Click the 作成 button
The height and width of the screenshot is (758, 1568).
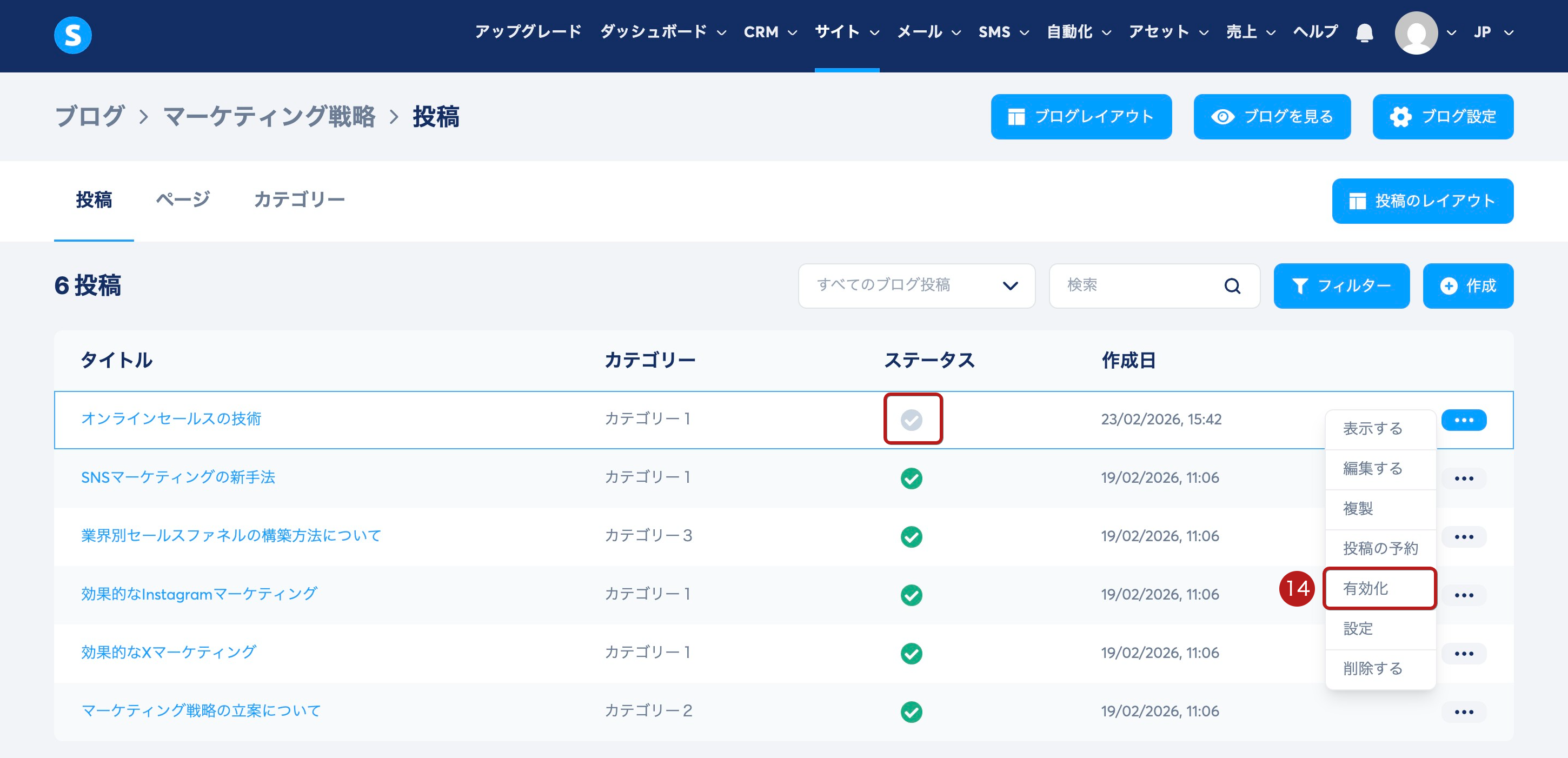1467,285
